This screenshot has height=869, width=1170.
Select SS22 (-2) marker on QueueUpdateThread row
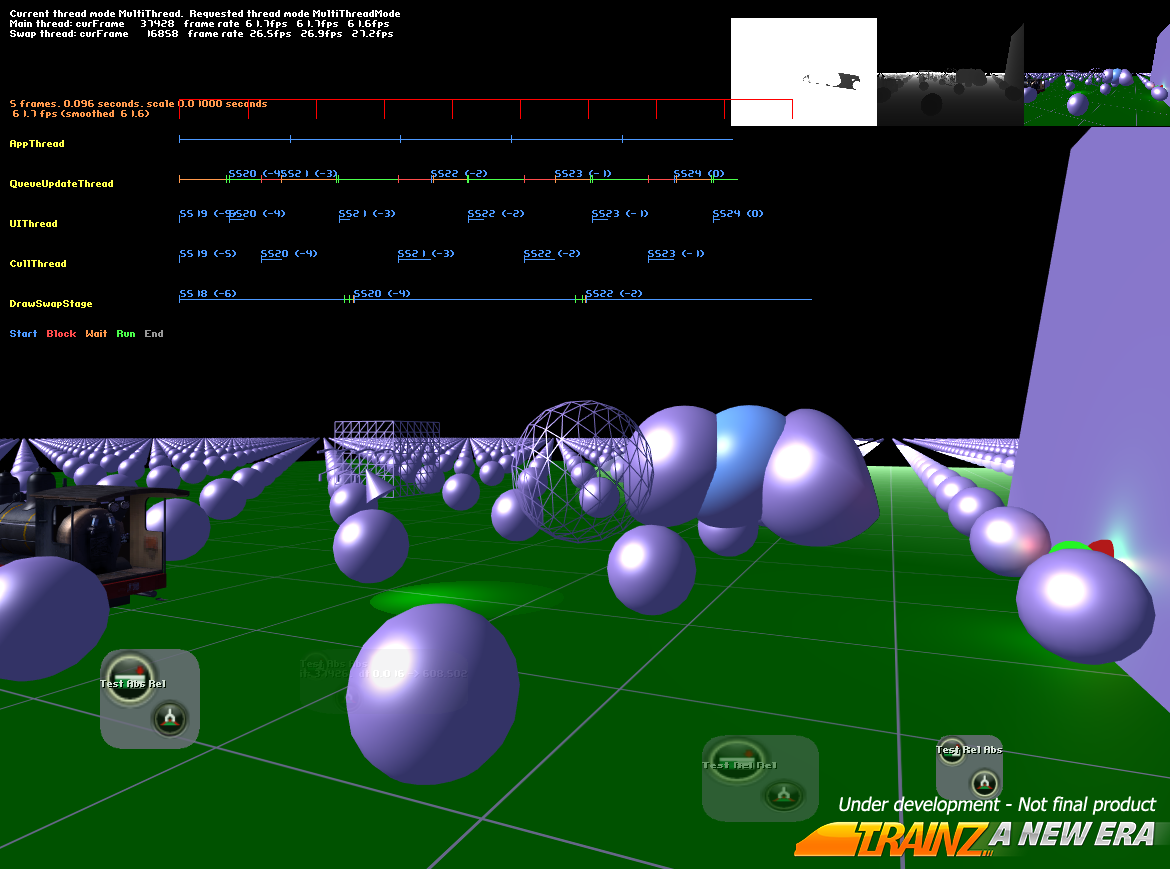click(x=459, y=174)
